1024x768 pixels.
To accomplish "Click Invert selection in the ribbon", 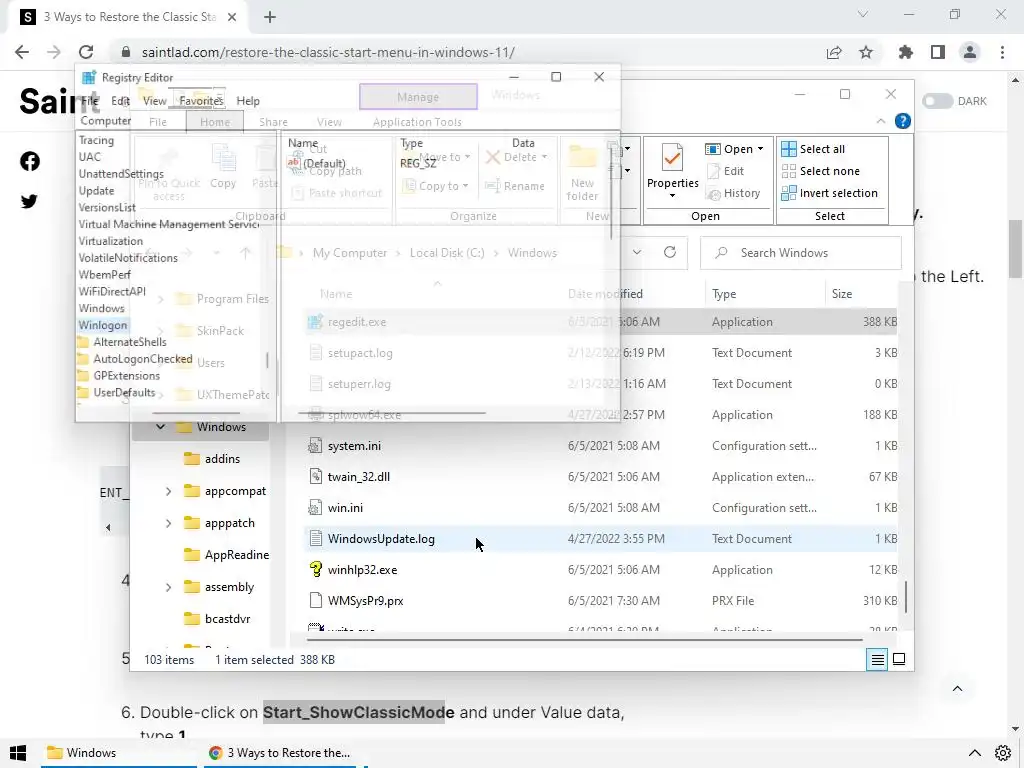I will (x=830, y=193).
